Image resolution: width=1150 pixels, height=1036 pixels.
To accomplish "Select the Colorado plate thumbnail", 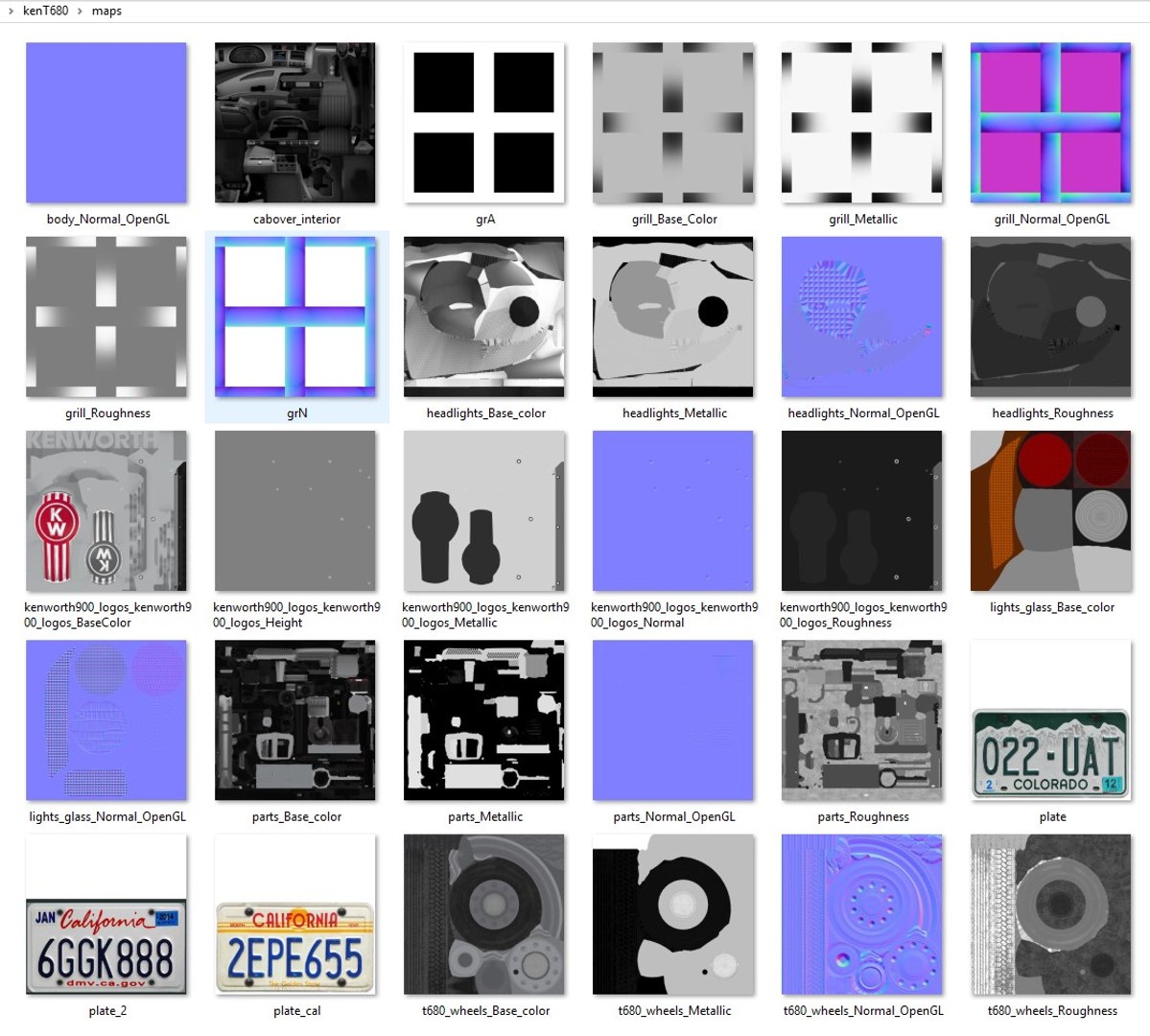I will [x=1051, y=720].
